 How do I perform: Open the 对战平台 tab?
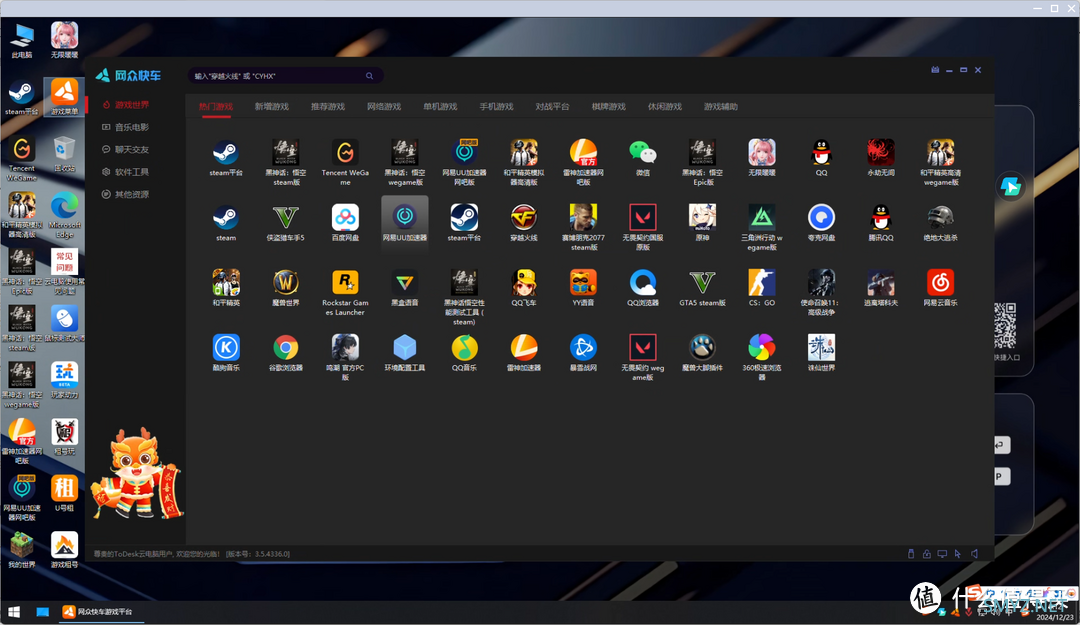coord(552,107)
